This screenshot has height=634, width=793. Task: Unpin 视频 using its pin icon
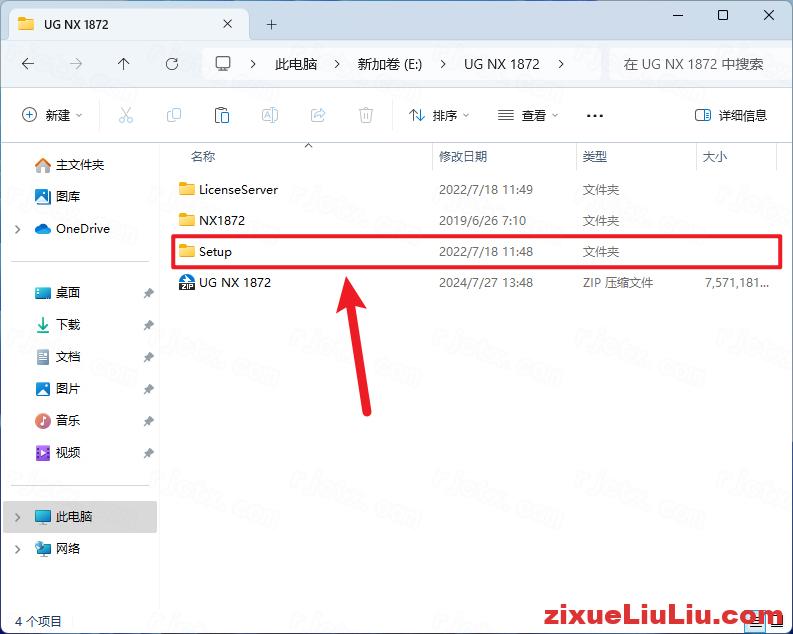(x=148, y=453)
